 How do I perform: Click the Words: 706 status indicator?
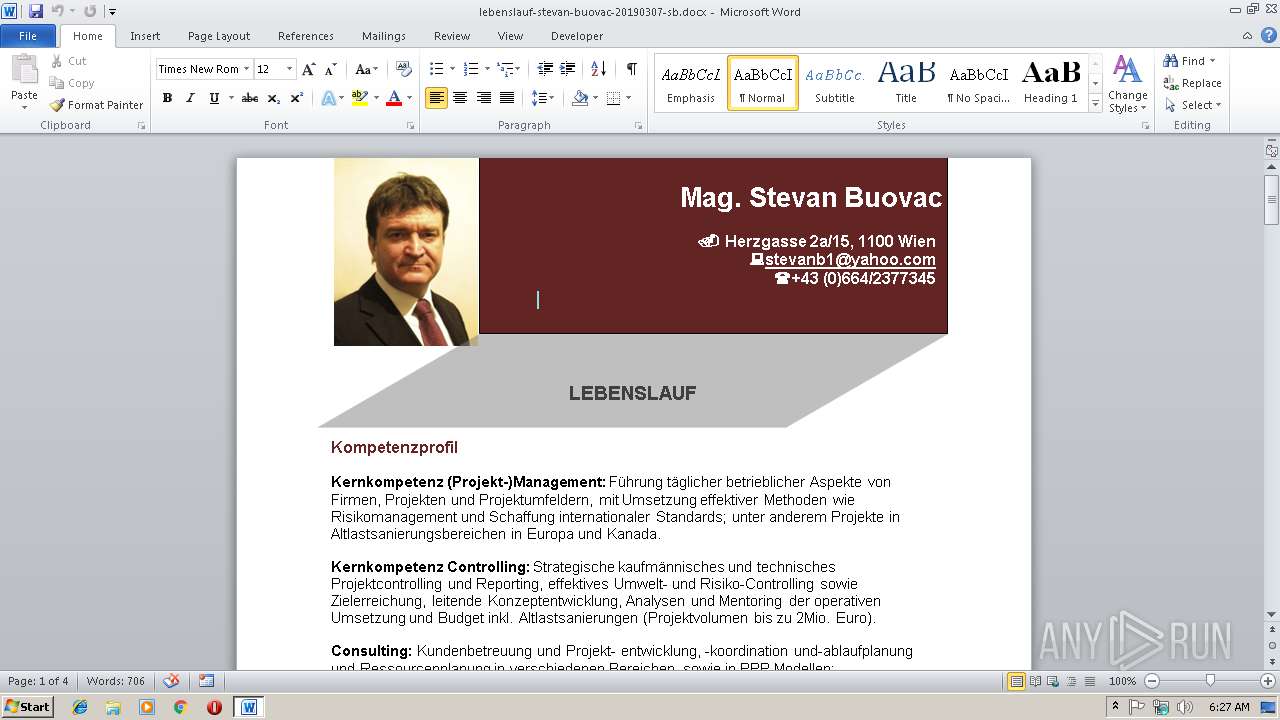click(115, 681)
